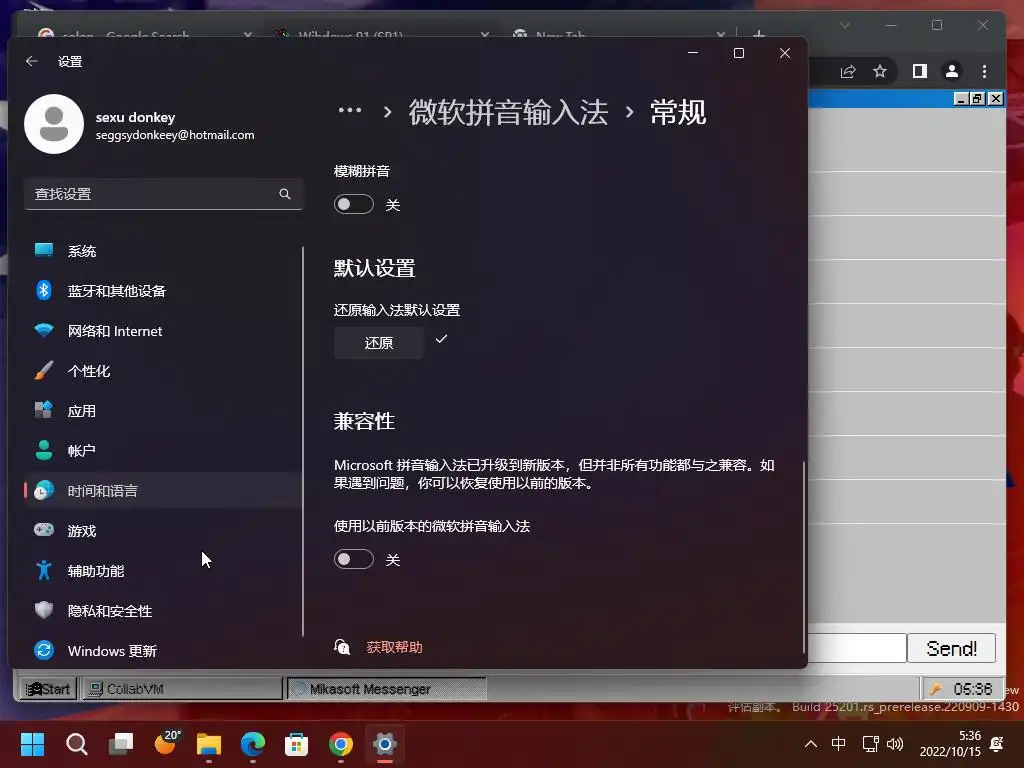The image size is (1024, 768).
Task: Click the Settings content scrollbar
Action: 803,556
